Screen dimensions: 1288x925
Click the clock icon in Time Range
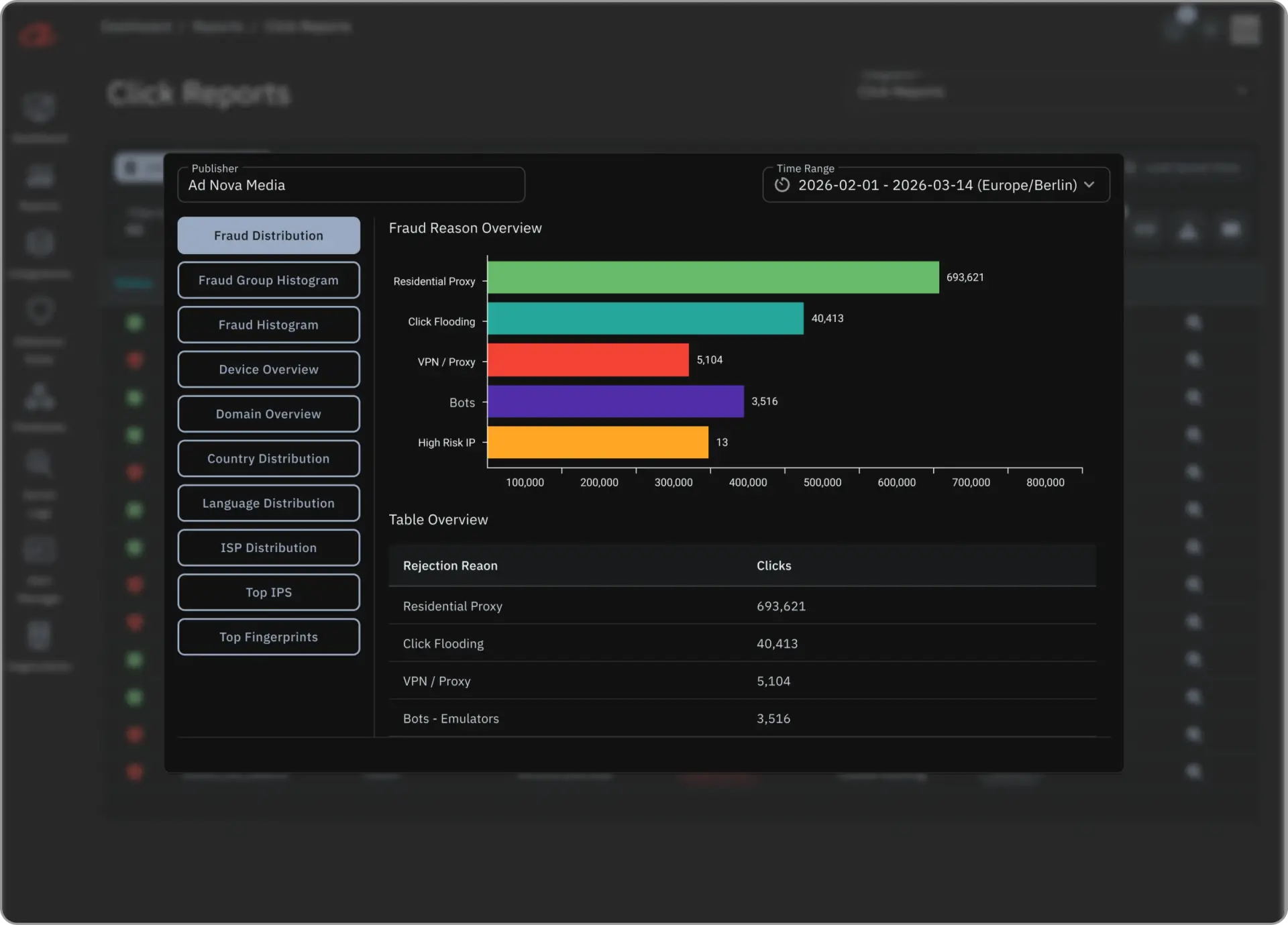[782, 185]
